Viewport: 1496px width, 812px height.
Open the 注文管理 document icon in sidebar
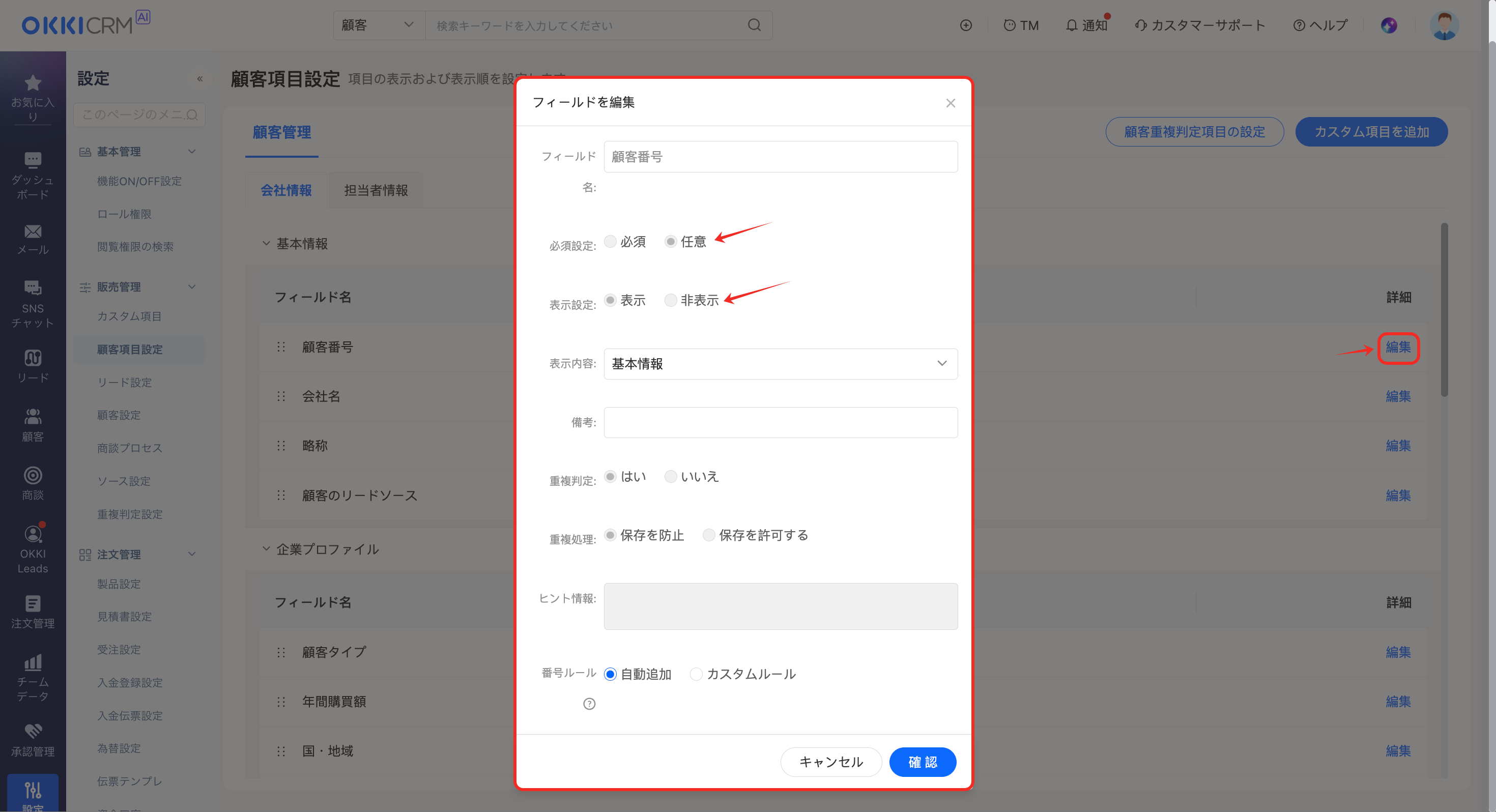(x=33, y=604)
